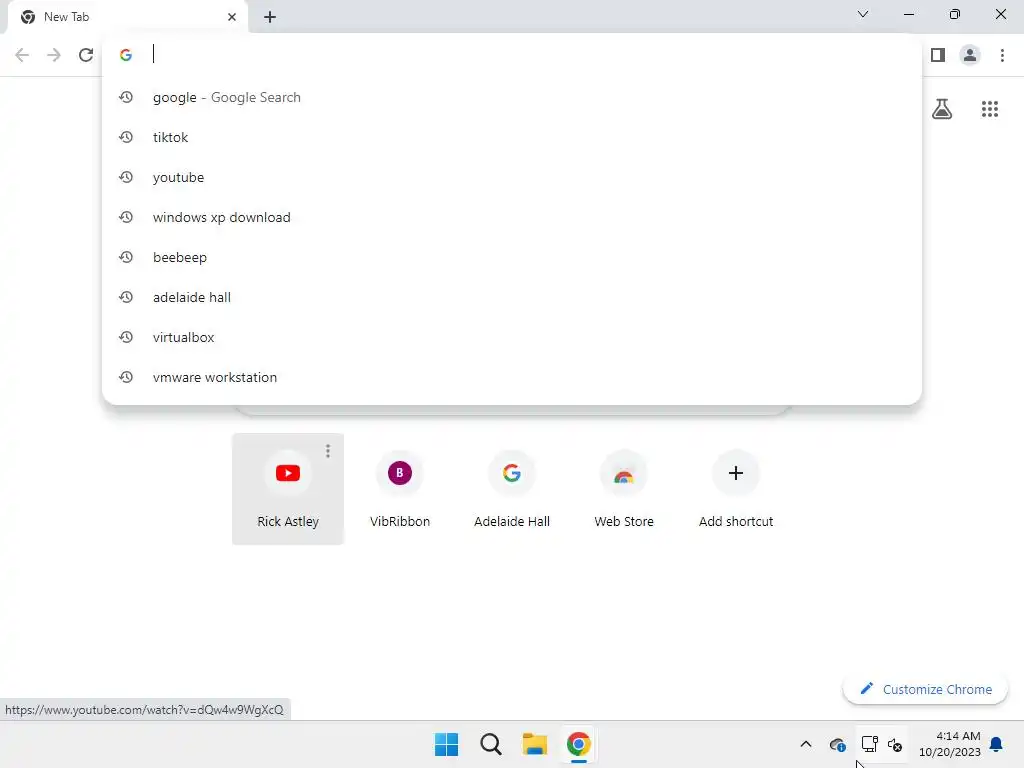Click the Customize Chrome button
Viewport: 1024px width, 768px height.
(x=925, y=689)
